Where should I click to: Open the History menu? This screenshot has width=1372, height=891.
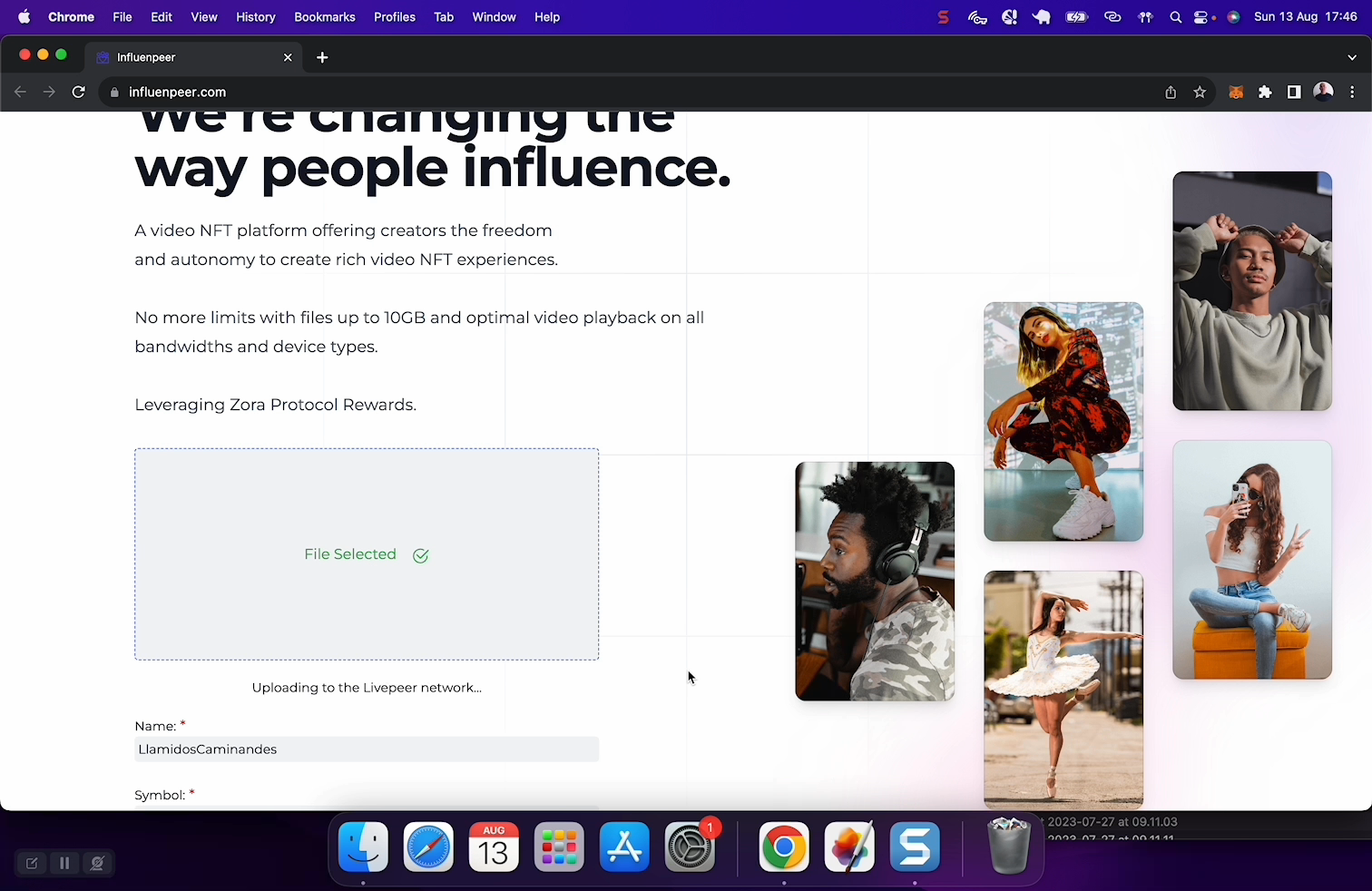click(x=256, y=17)
